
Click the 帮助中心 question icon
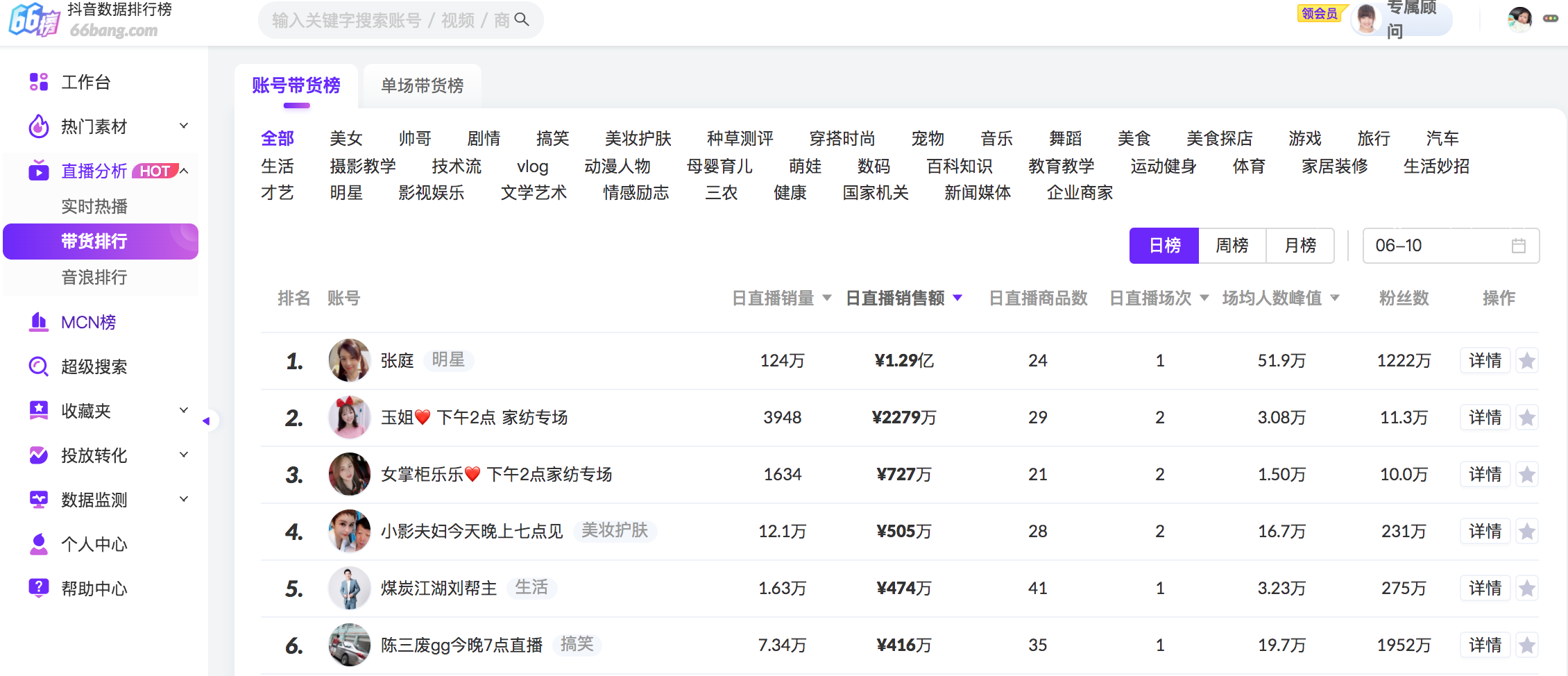39,588
